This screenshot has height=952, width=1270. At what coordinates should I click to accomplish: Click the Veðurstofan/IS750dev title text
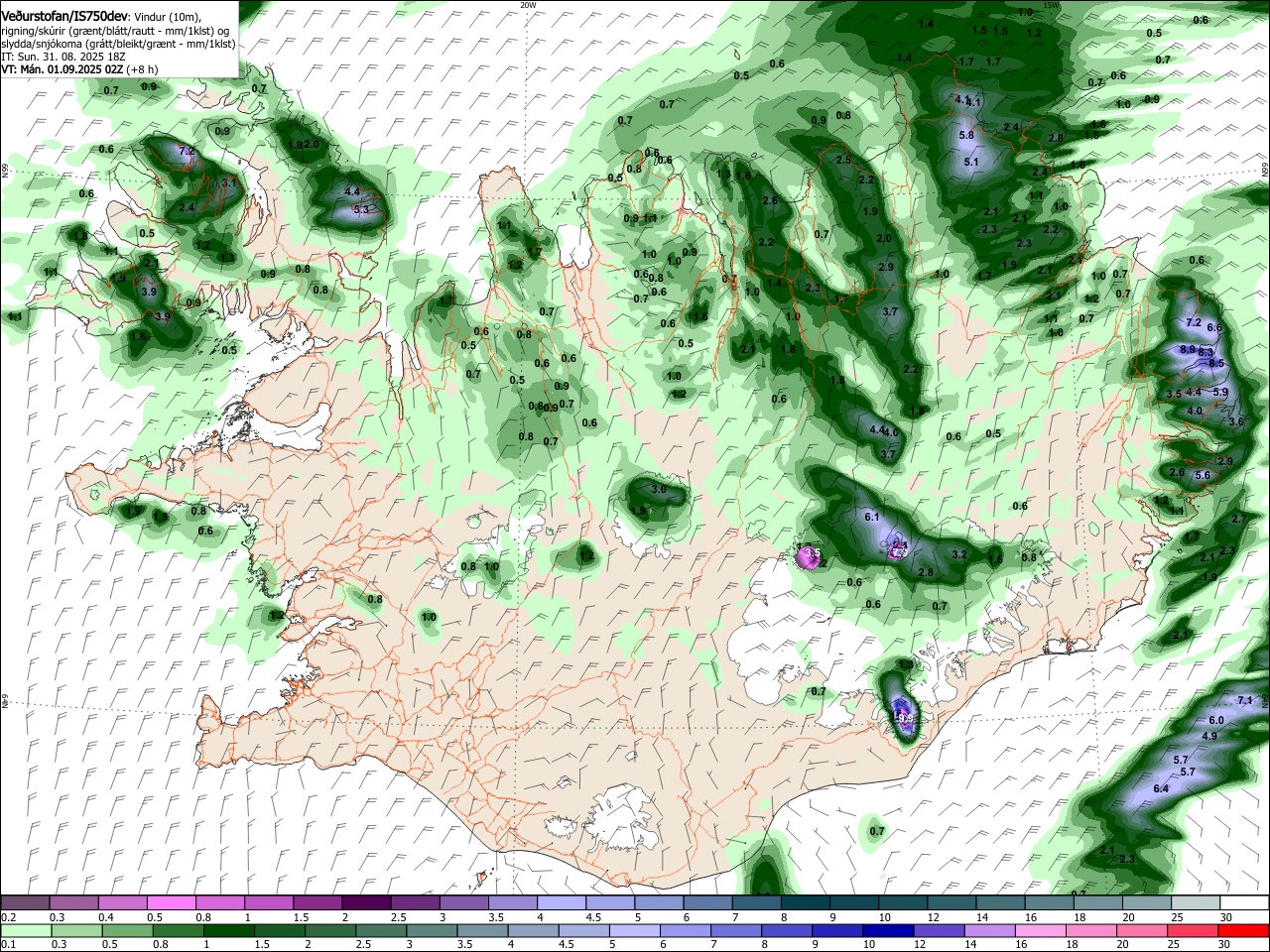(x=64, y=16)
